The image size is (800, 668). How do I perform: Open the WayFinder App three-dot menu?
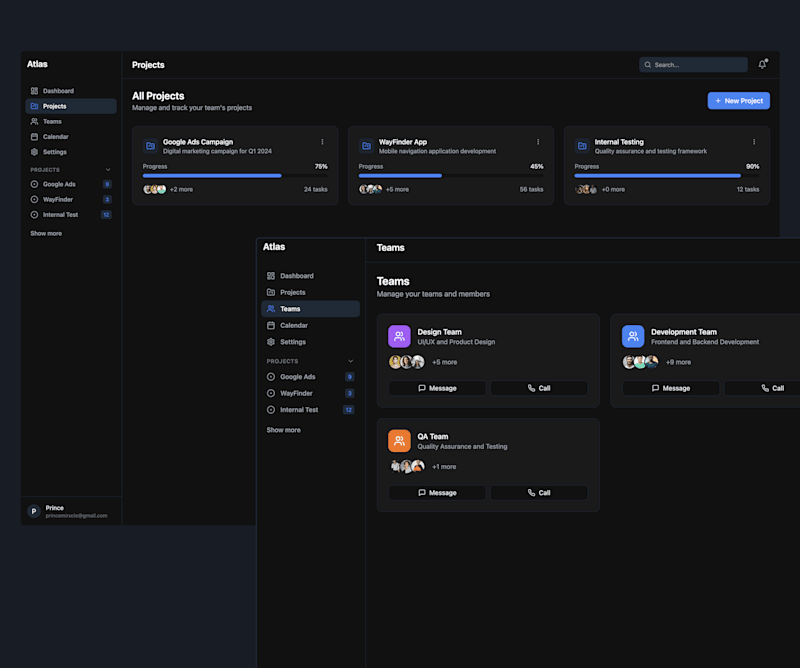coord(538,142)
